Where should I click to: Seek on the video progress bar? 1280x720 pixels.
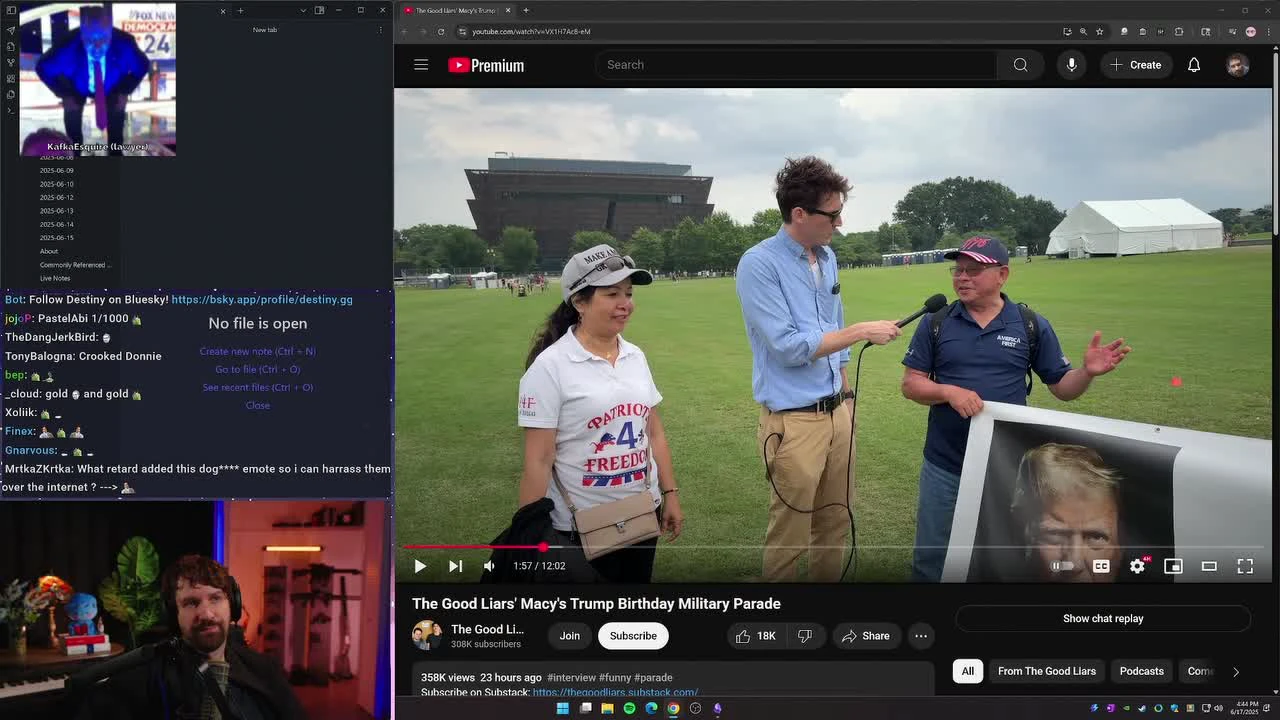coord(836,547)
